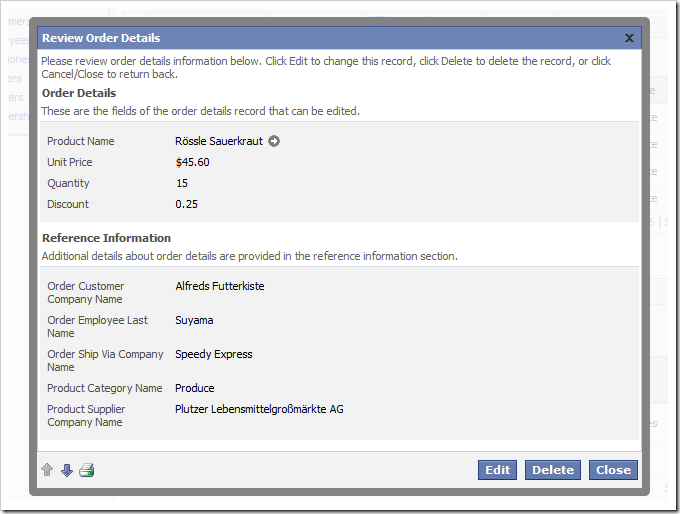Viewport: 680px width, 514px height.
Task: Click the Product Category Name label
Action: tap(105, 388)
